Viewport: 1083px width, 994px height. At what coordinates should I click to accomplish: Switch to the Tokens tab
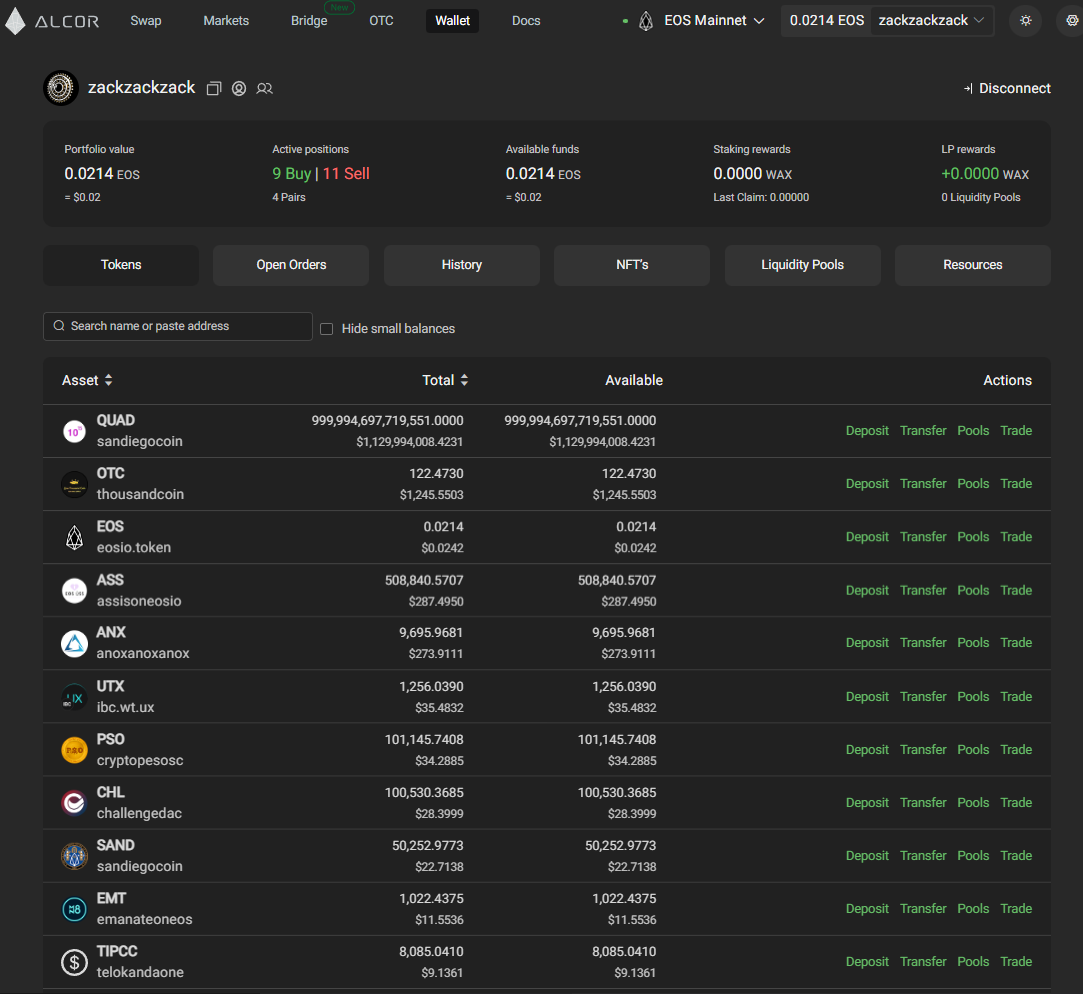(x=121, y=265)
